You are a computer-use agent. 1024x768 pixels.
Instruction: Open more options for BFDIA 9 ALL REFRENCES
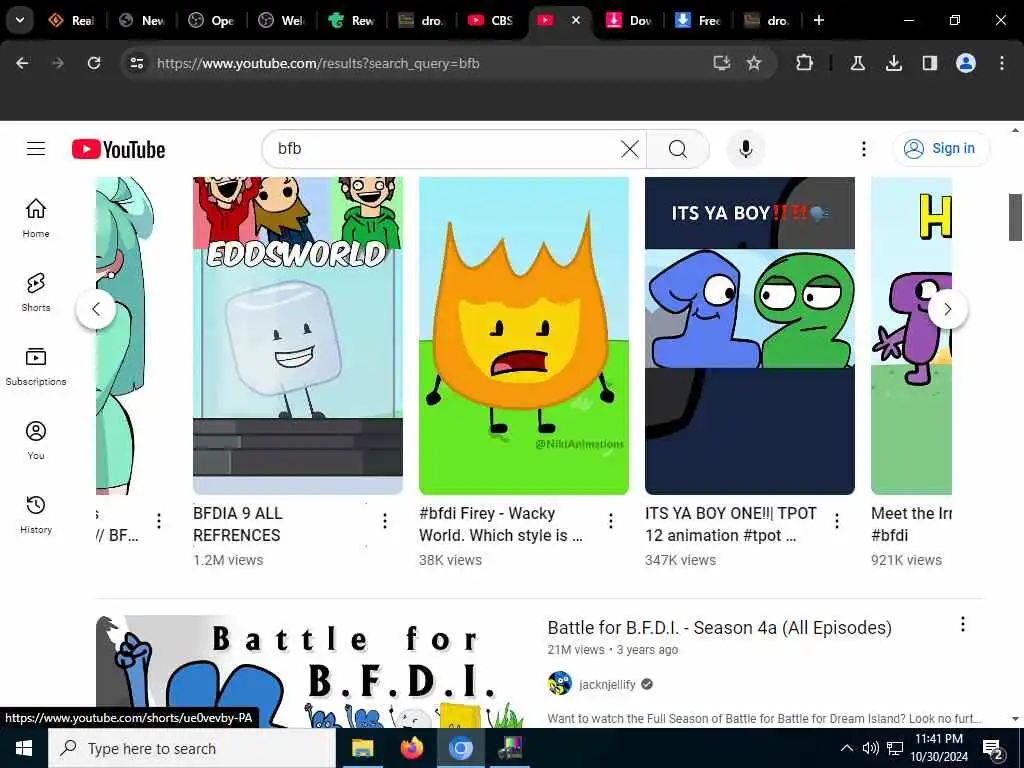tap(385, 520)
